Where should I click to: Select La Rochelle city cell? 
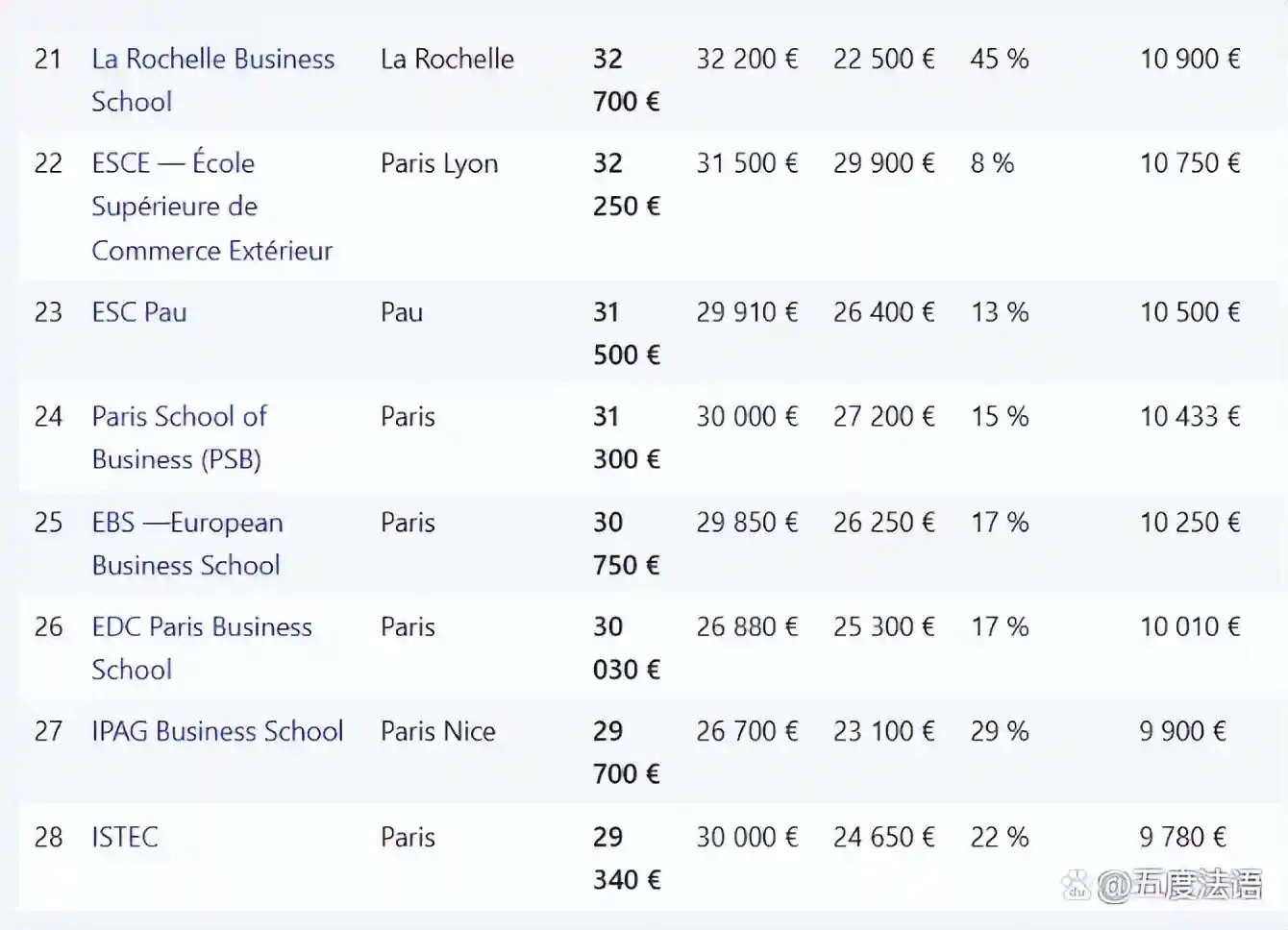click(x=447, y=60)
